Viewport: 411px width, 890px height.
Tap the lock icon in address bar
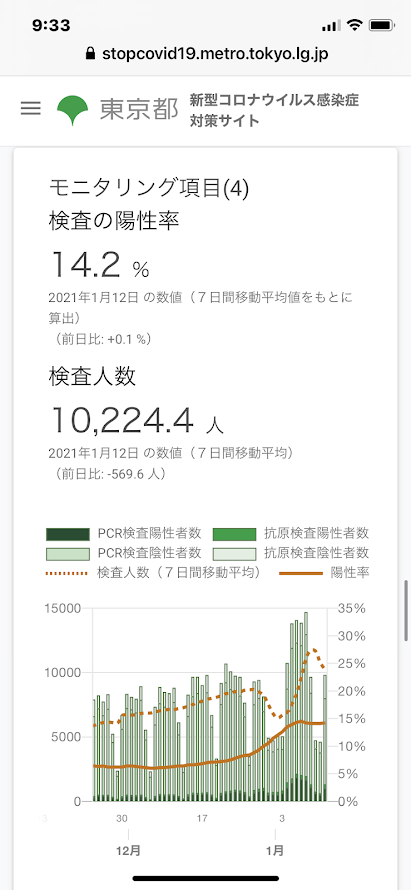[90, 54]
